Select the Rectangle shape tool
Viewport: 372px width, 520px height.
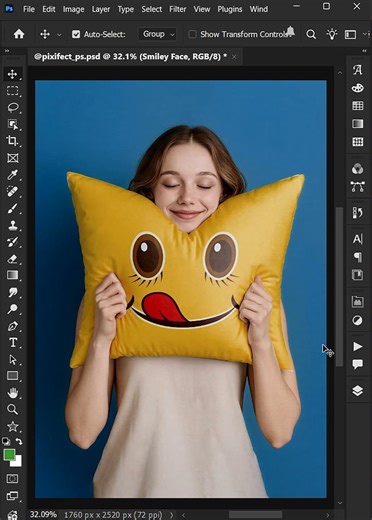[13, 376]
